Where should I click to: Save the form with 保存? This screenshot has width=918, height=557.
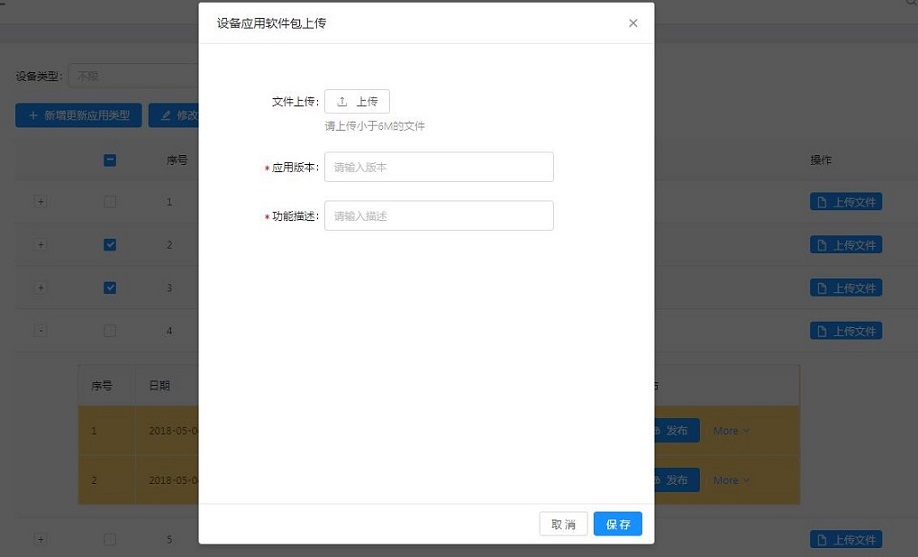pyautogui.click(x=618, y=524)
